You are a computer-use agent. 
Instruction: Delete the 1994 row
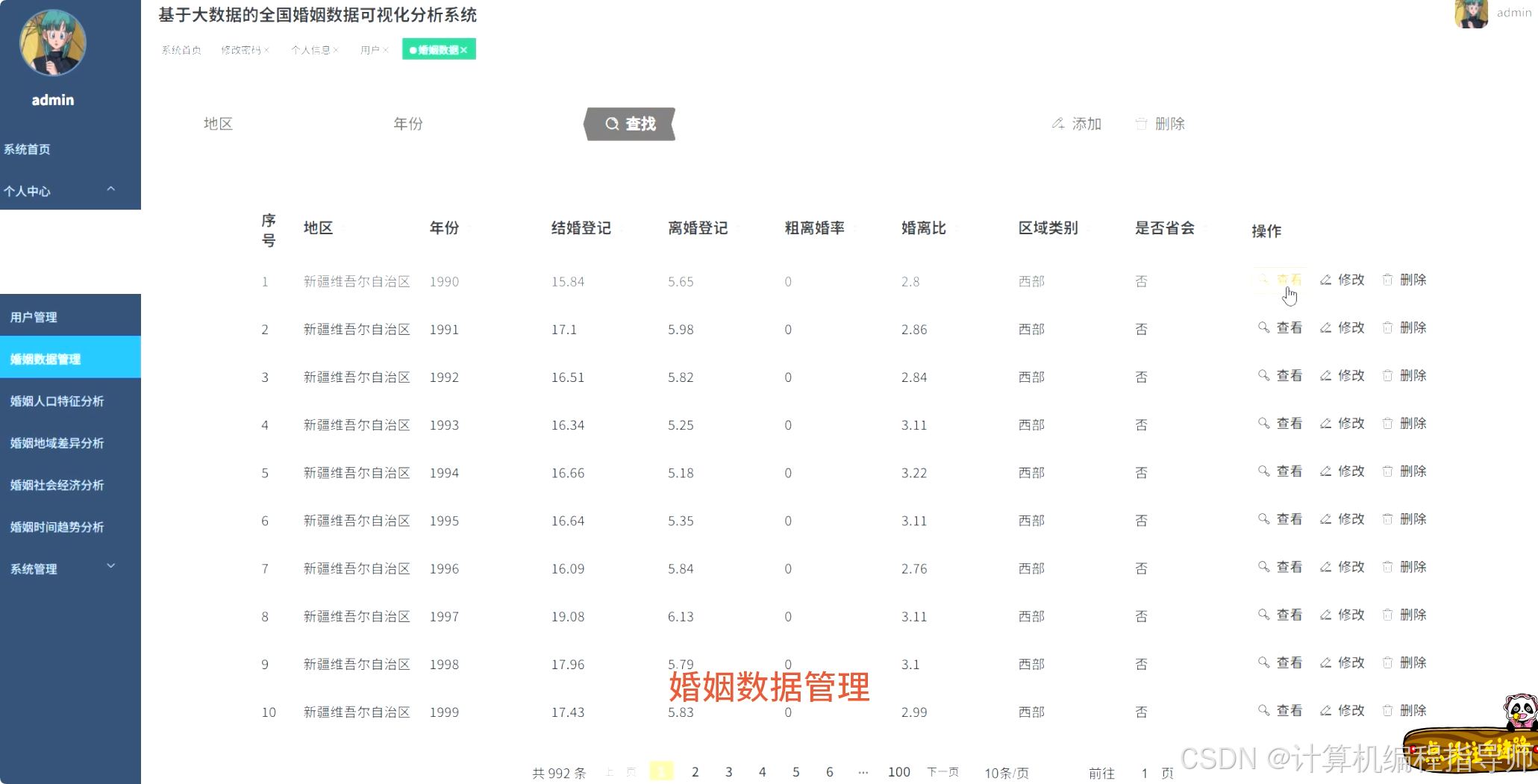[1404, 471]
